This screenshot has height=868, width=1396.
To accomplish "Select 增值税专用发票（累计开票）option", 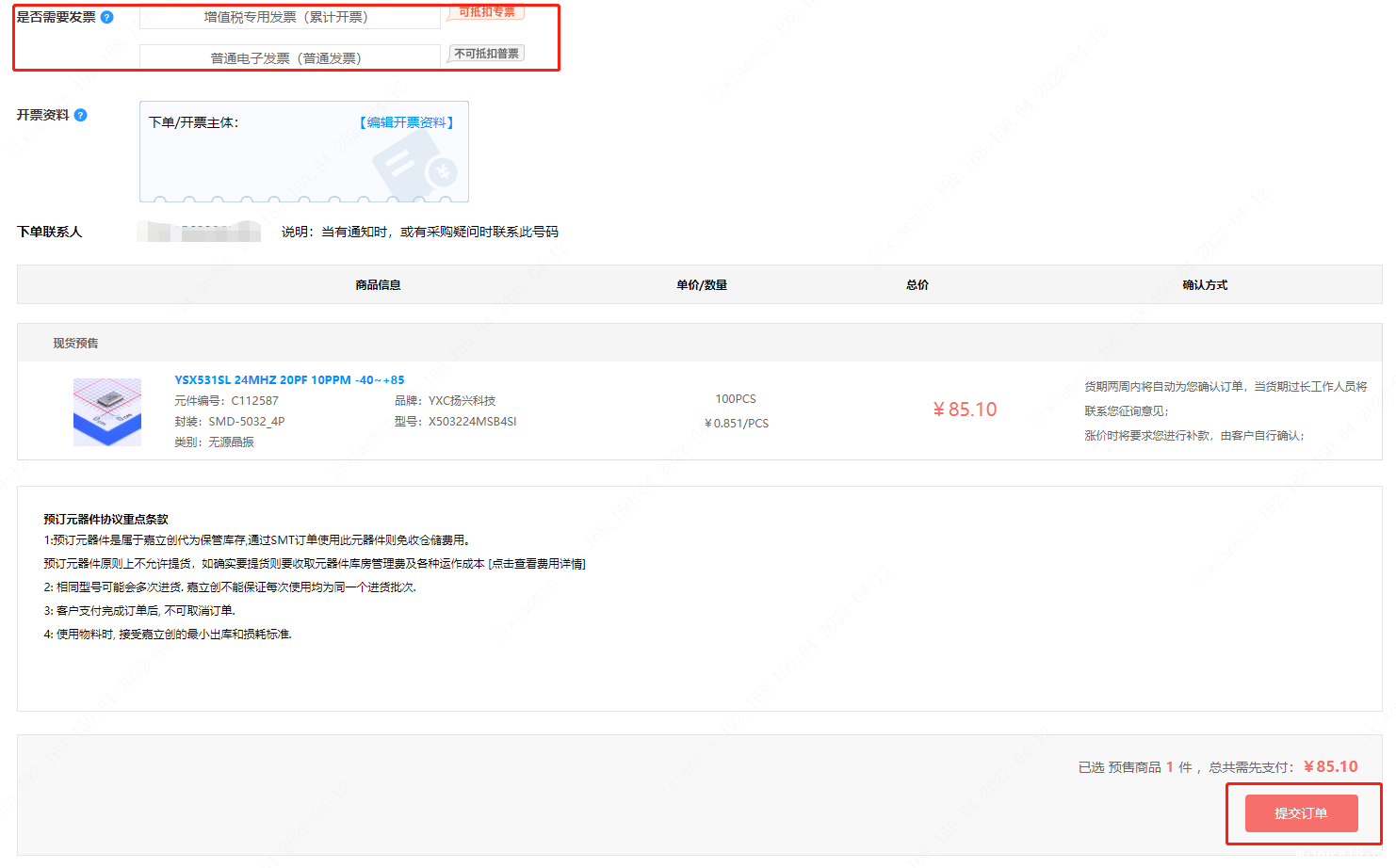I will [x=287, y=17].
